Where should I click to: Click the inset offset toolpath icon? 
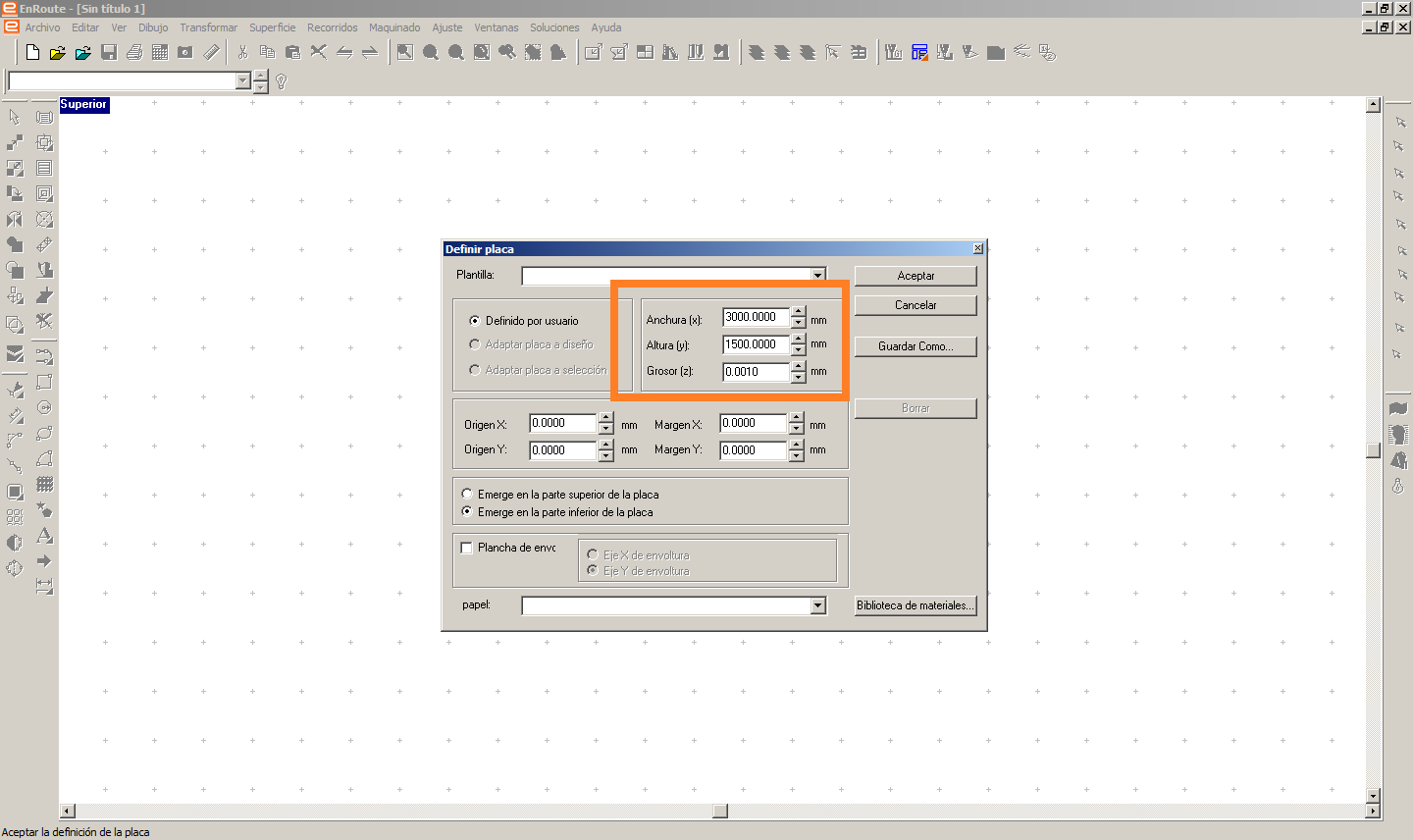pos(44,193)
